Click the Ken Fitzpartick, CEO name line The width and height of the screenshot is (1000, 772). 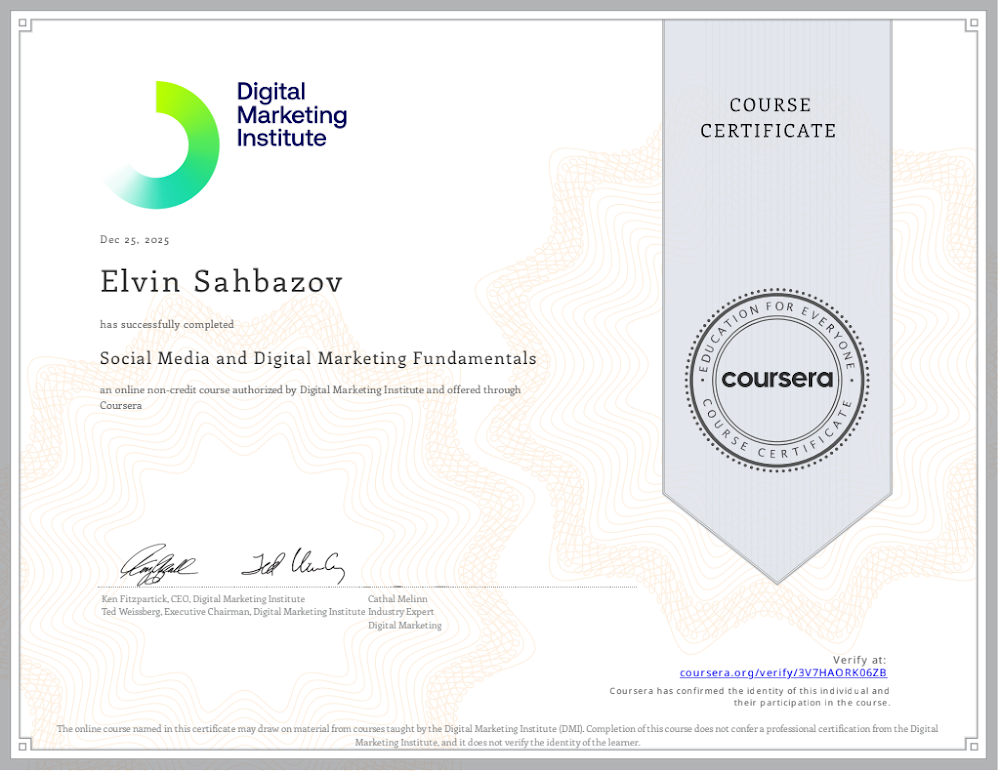[203, 599]
